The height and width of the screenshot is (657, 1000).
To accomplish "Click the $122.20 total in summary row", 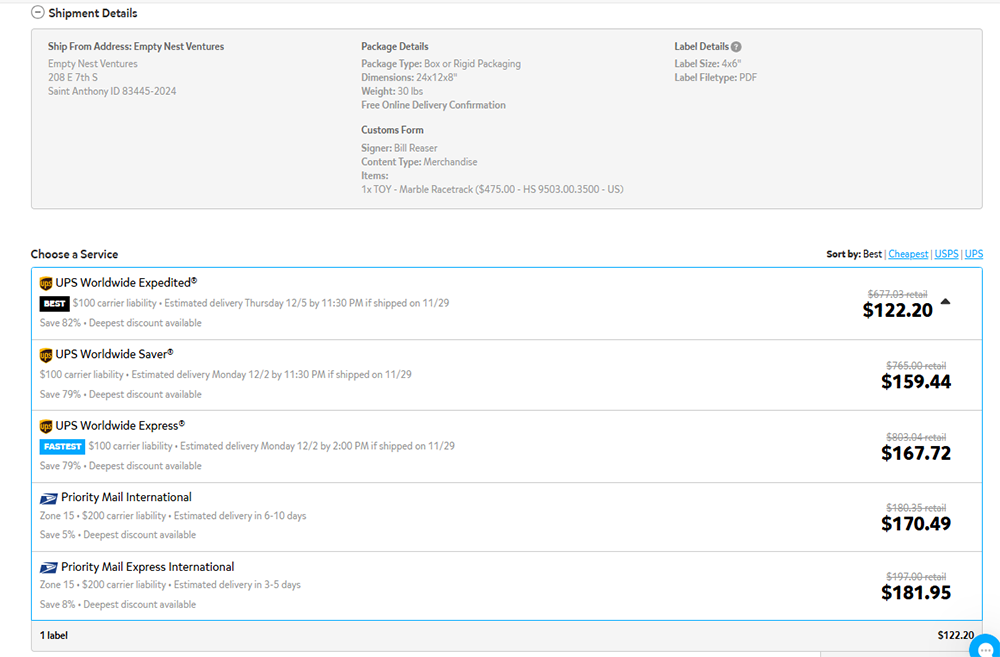I will coord(955,635).
